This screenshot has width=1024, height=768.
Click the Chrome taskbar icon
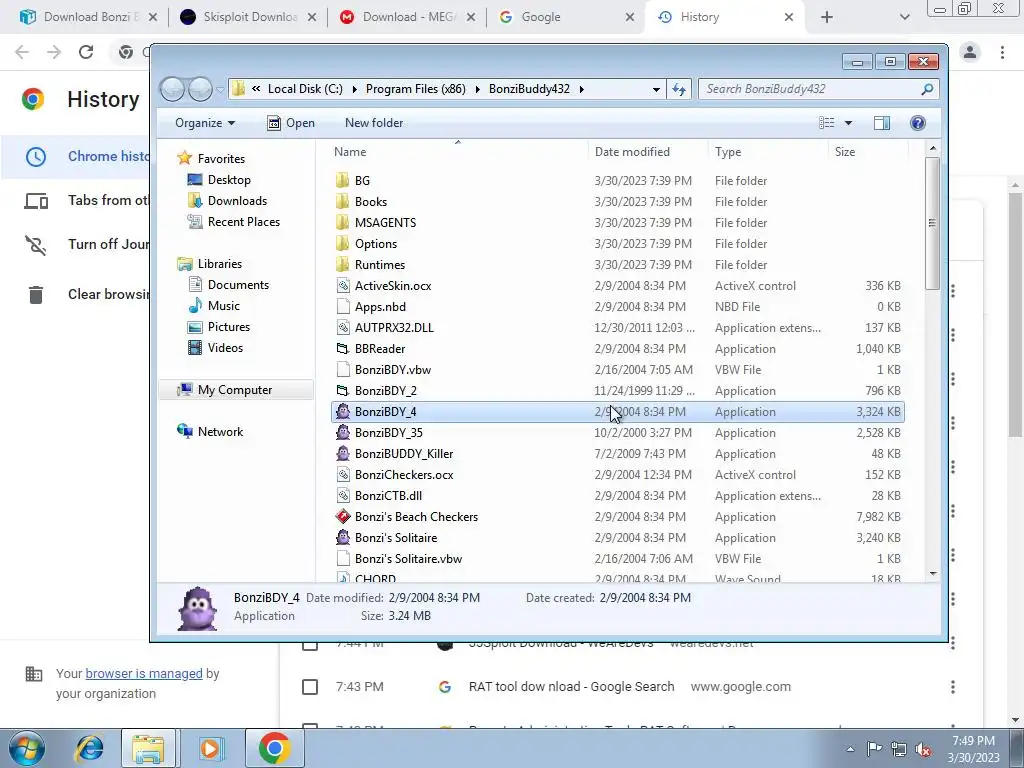tap(274, 748)
